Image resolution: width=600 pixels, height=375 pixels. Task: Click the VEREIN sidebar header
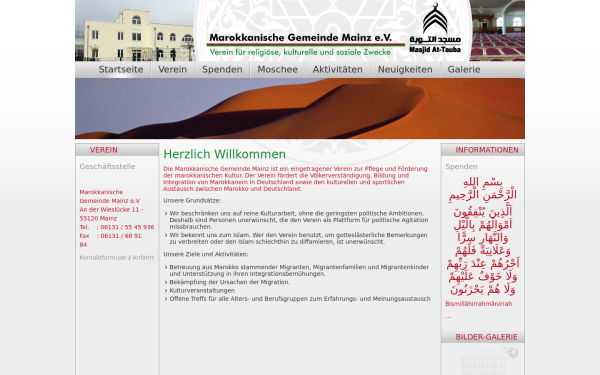[x=117, y=150]
